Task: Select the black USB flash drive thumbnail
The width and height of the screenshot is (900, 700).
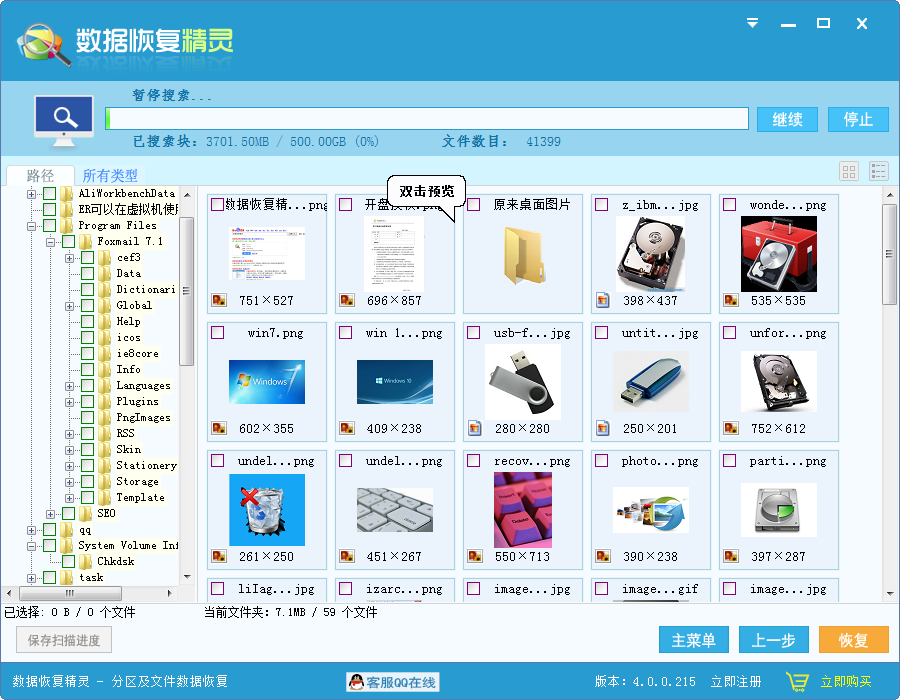Action: pos(522,382)
